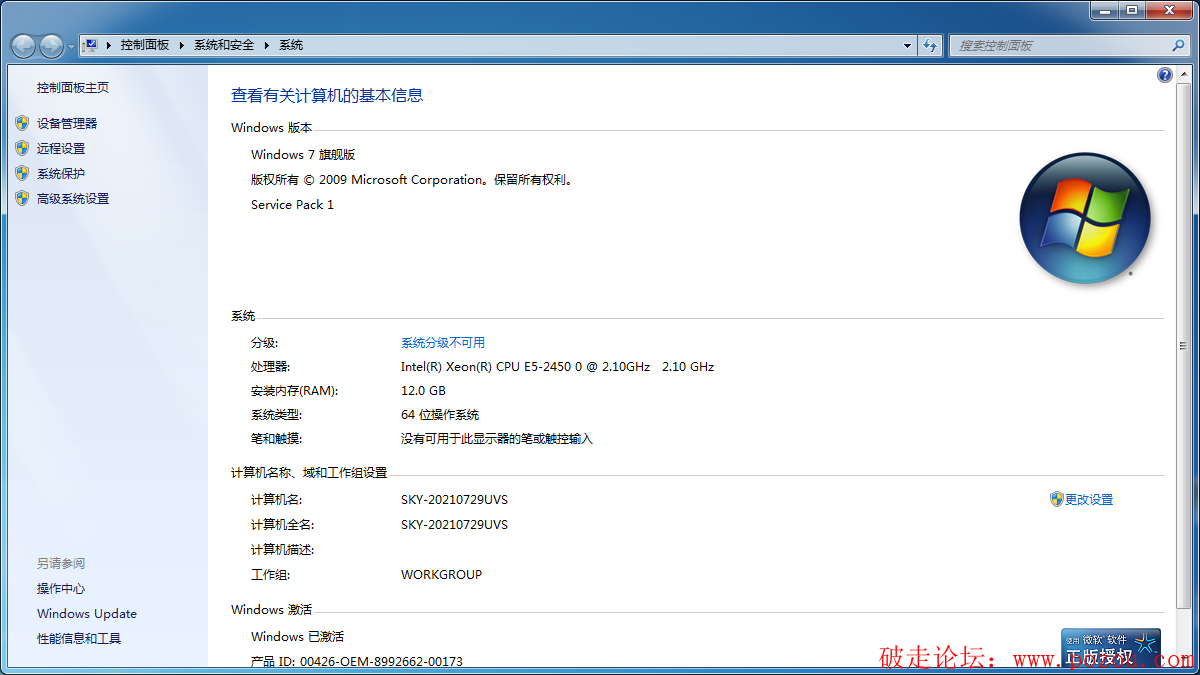This screenshot has width=1200, height=675.
Task: Open 性能信息和工具 link
Action: coord(79,639)
